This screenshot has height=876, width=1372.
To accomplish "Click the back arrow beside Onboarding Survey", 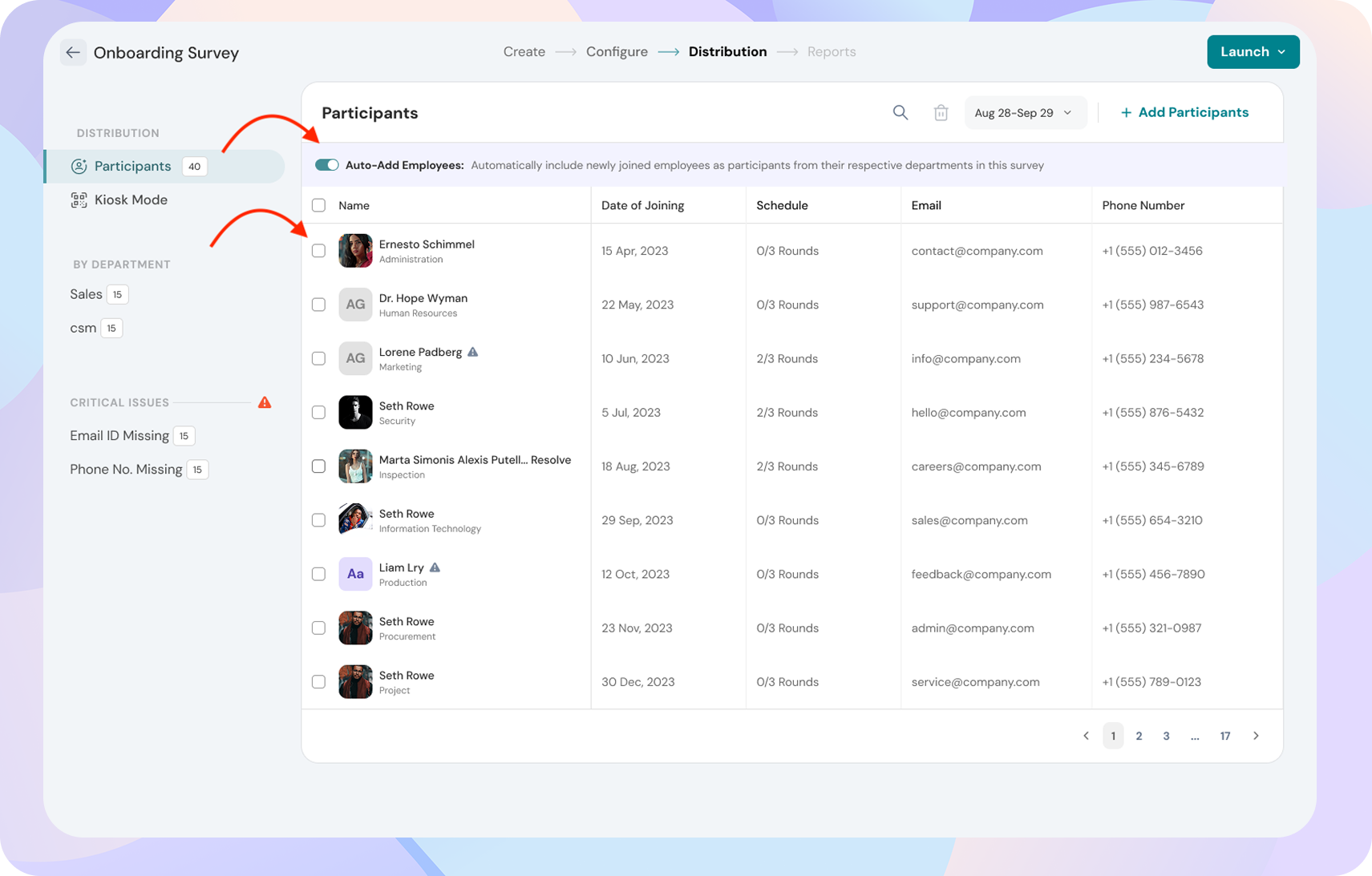I will tap(73, 53).
